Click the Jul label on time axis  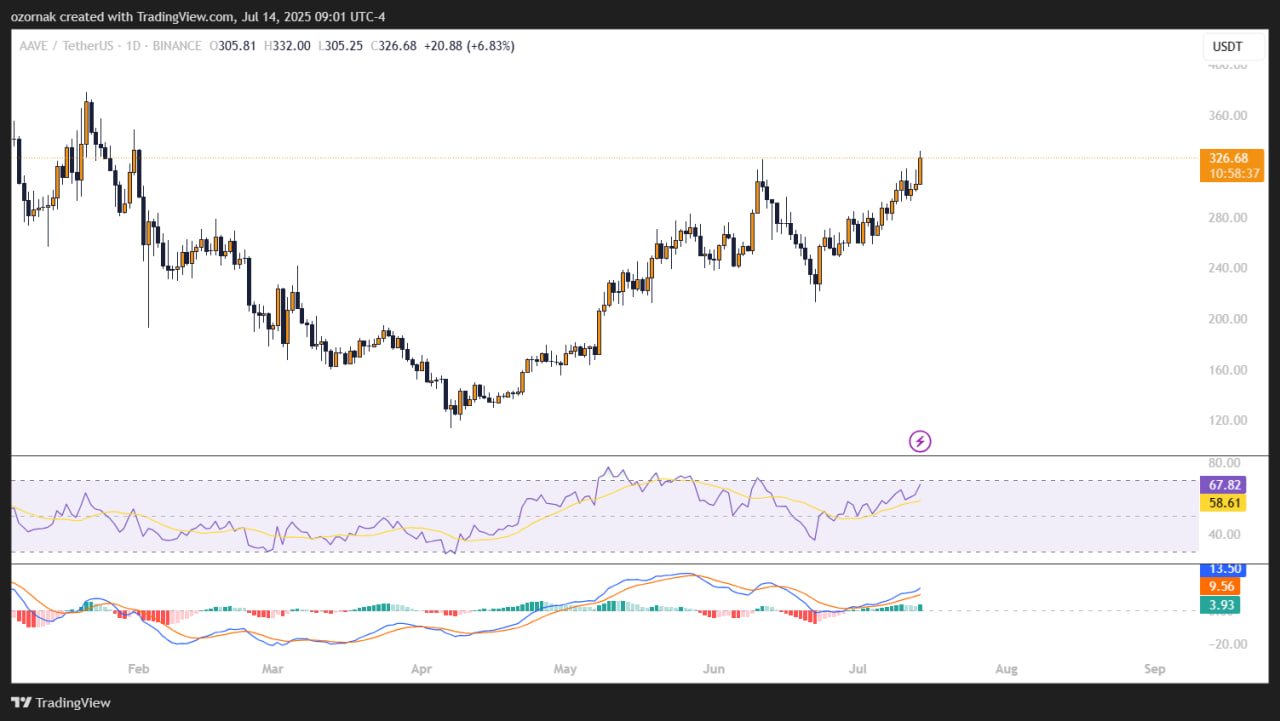pos(860,667)
